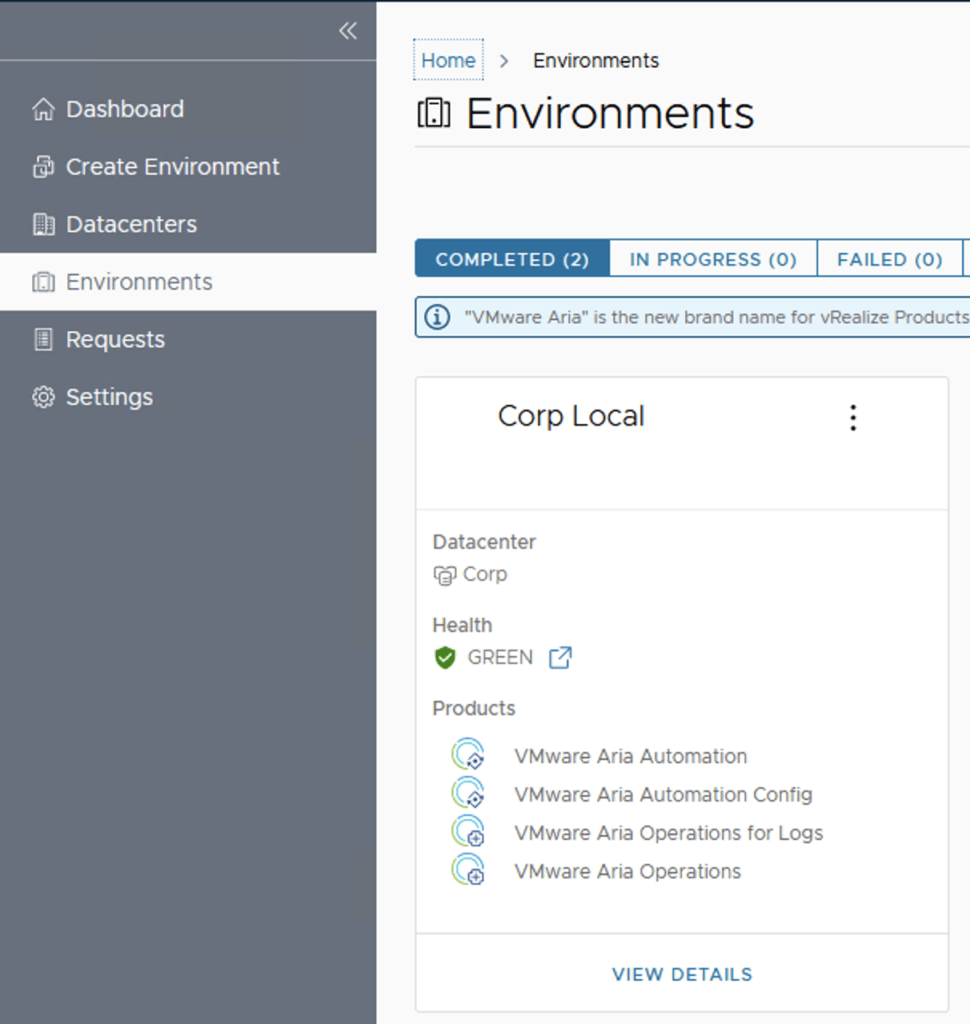Viewport: 970px width, 1024px height.
Task: Click the Aria Operations for Logs icon
Action: tap(468, 831)
